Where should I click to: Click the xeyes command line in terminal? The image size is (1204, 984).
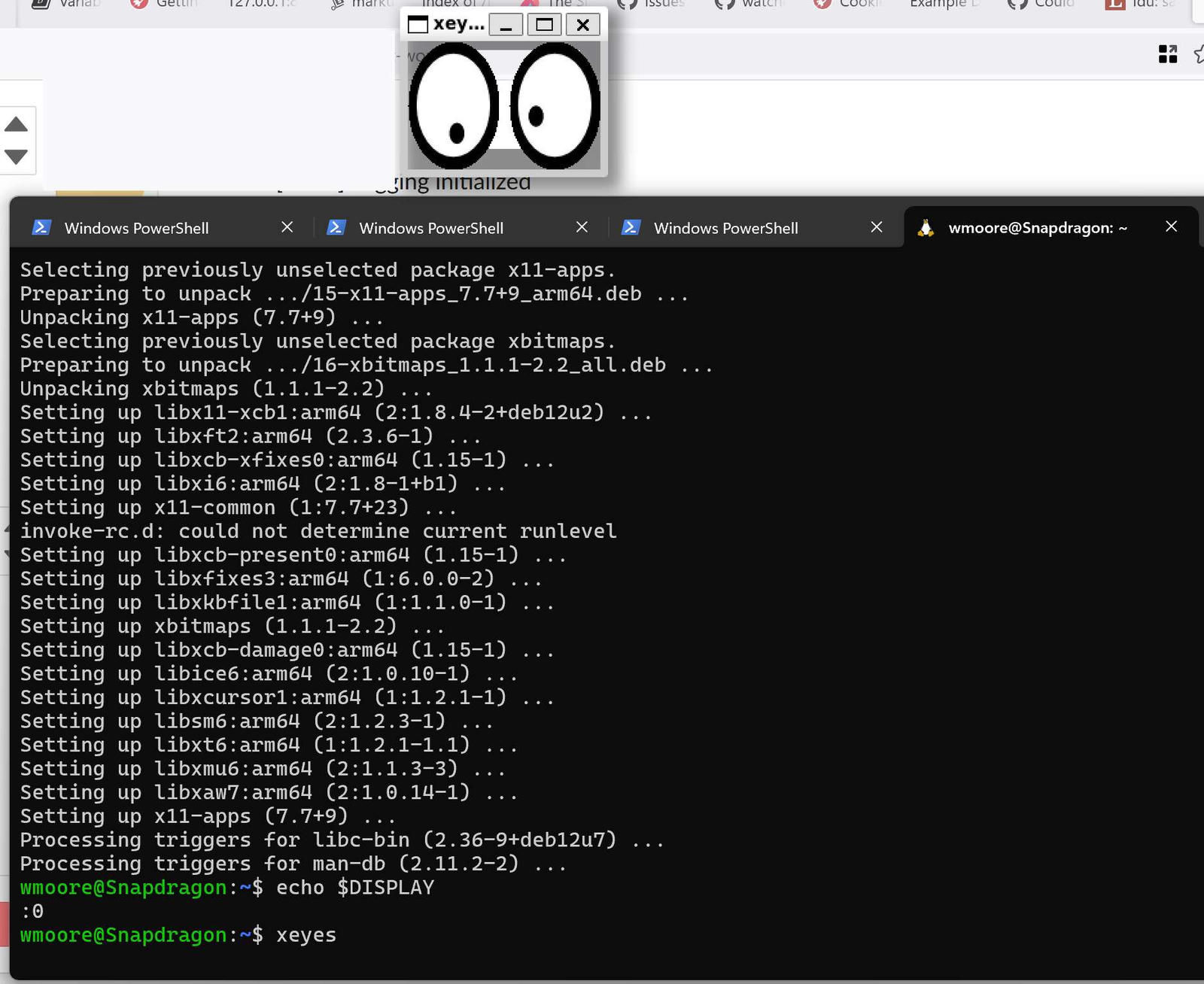pos(306,935)
